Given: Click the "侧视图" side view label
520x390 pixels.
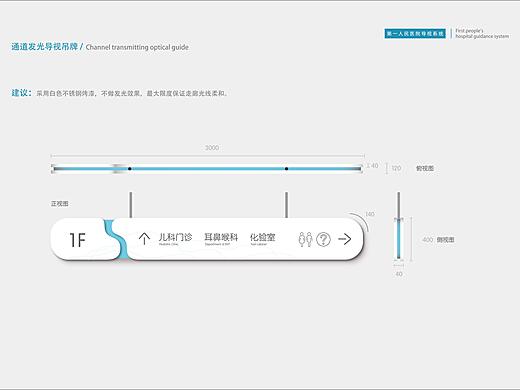Looking at the screenshot, I should coord(445,240).
